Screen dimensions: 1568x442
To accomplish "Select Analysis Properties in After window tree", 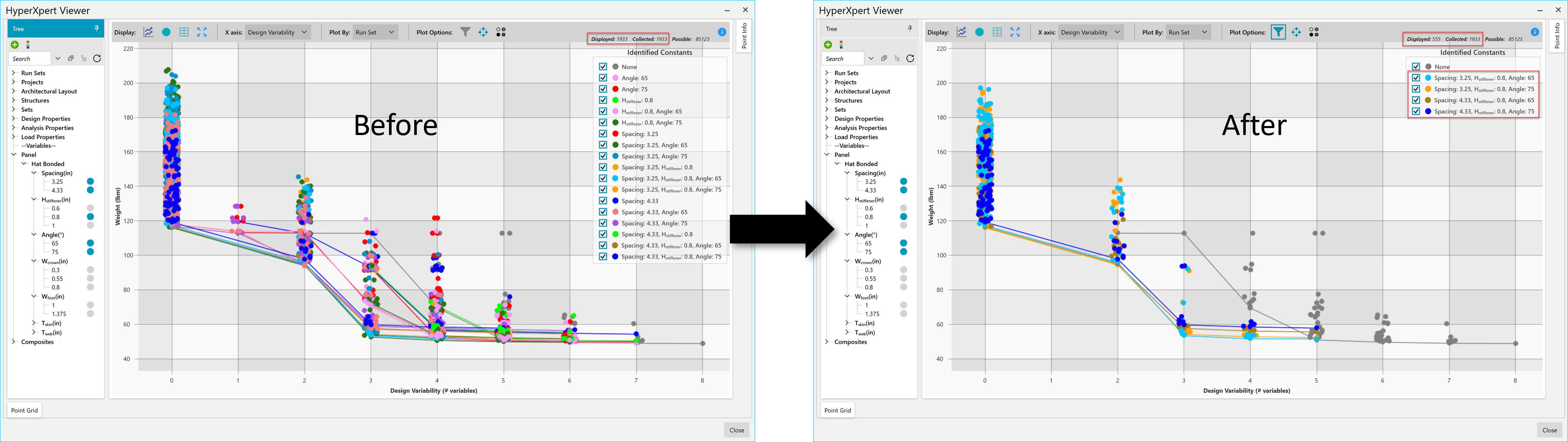I will coord(861,128).
